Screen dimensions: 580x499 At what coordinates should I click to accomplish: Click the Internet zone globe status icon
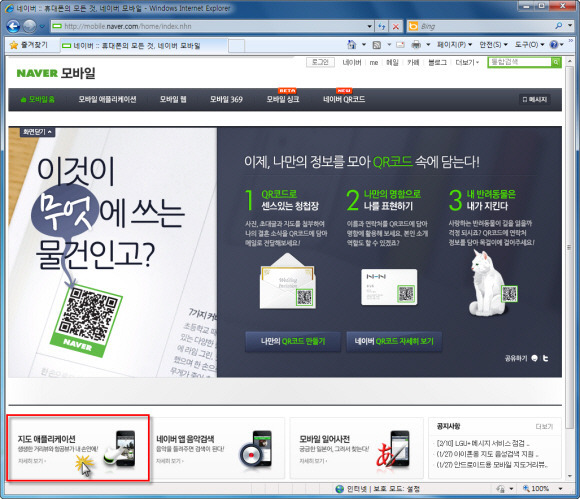tap(340, 489)
